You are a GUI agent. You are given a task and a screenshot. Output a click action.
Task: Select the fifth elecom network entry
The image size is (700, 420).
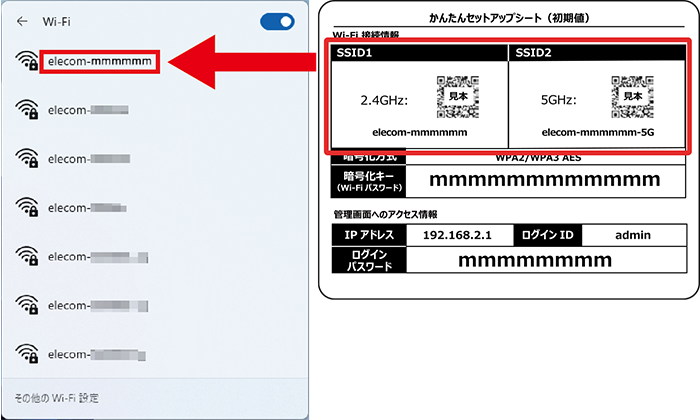(x=98, y=257)
